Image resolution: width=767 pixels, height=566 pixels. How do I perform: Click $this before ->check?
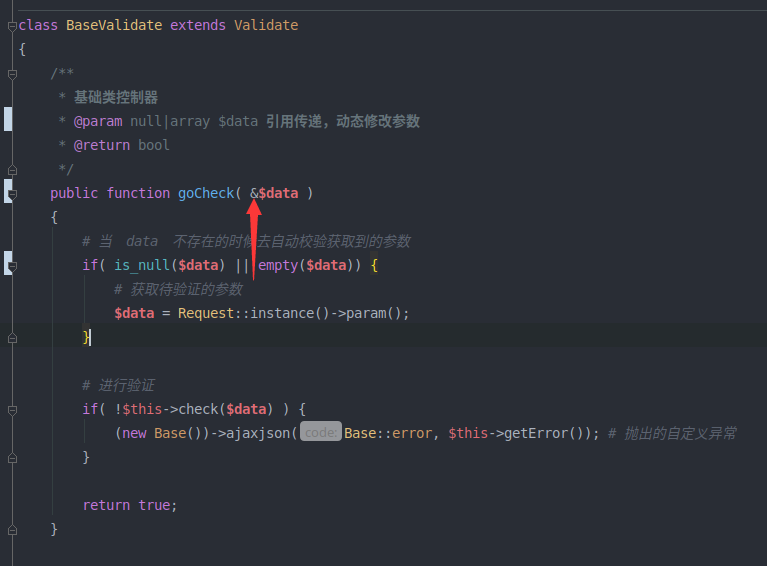142,409
